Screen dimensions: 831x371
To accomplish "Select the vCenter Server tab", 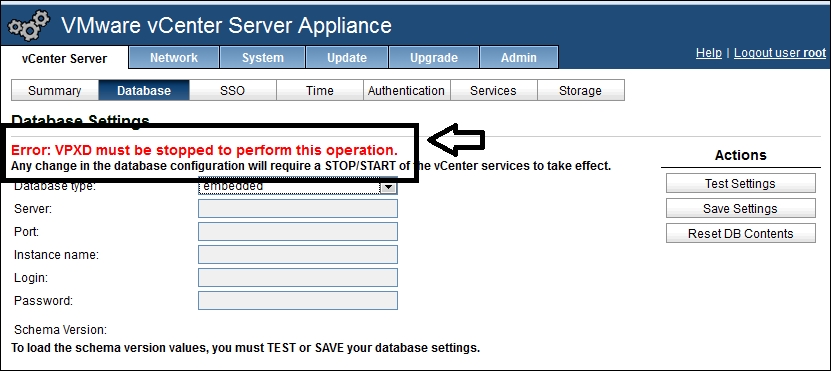I will [x=65, y=58].
